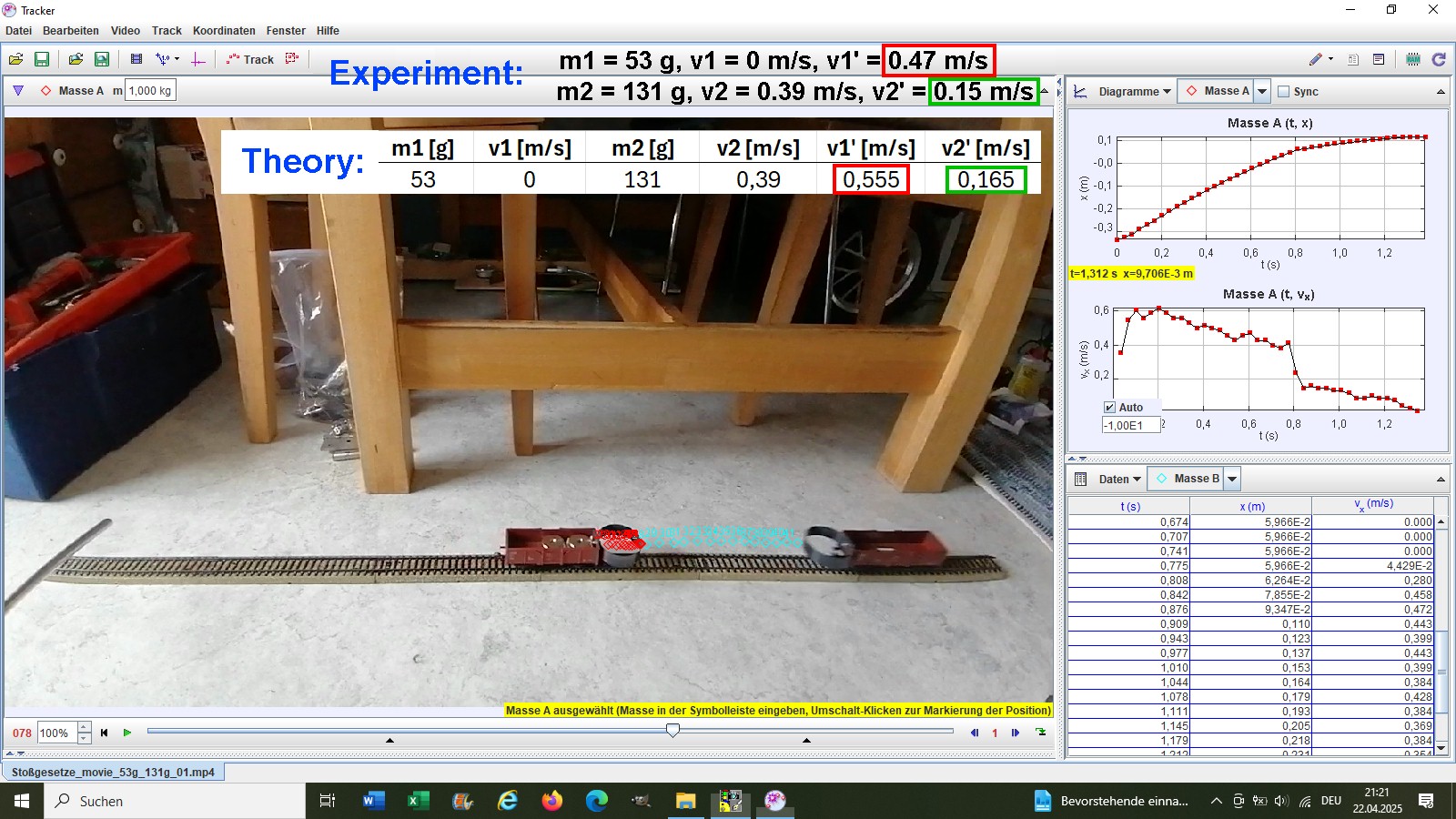Click the clip settings filmstrip icon
Screen dimensions: 1456x819
pyautogui.click(x=136, y=59)
